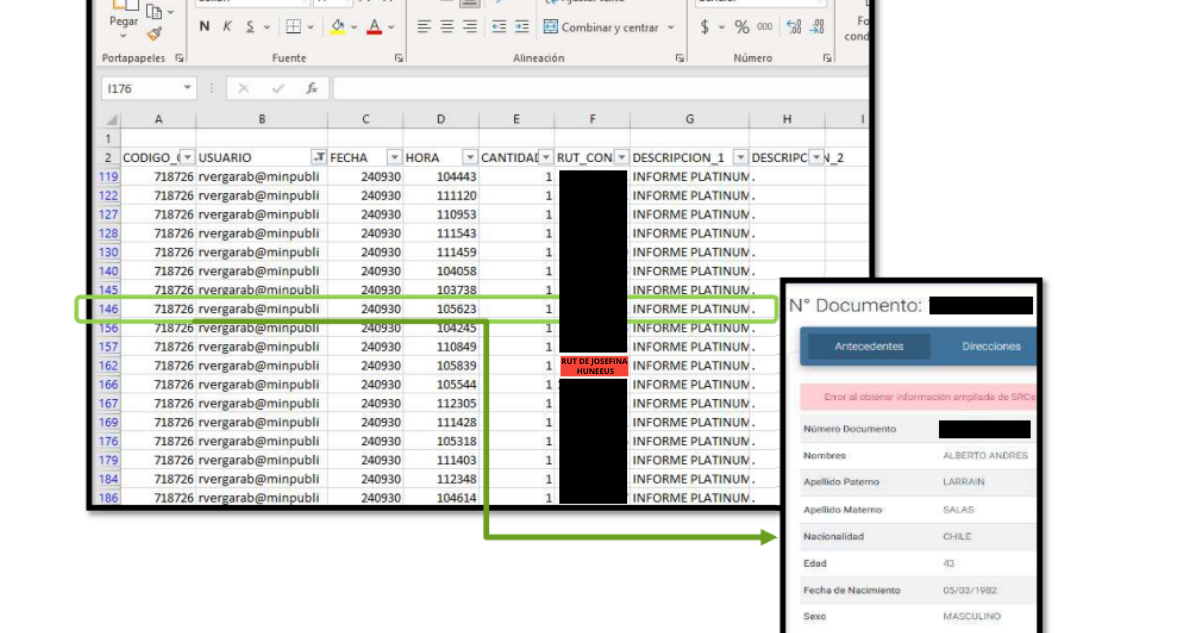This screenshot has width=1200, height=633.
Task: Decrease decimal places
Action: 819,27
